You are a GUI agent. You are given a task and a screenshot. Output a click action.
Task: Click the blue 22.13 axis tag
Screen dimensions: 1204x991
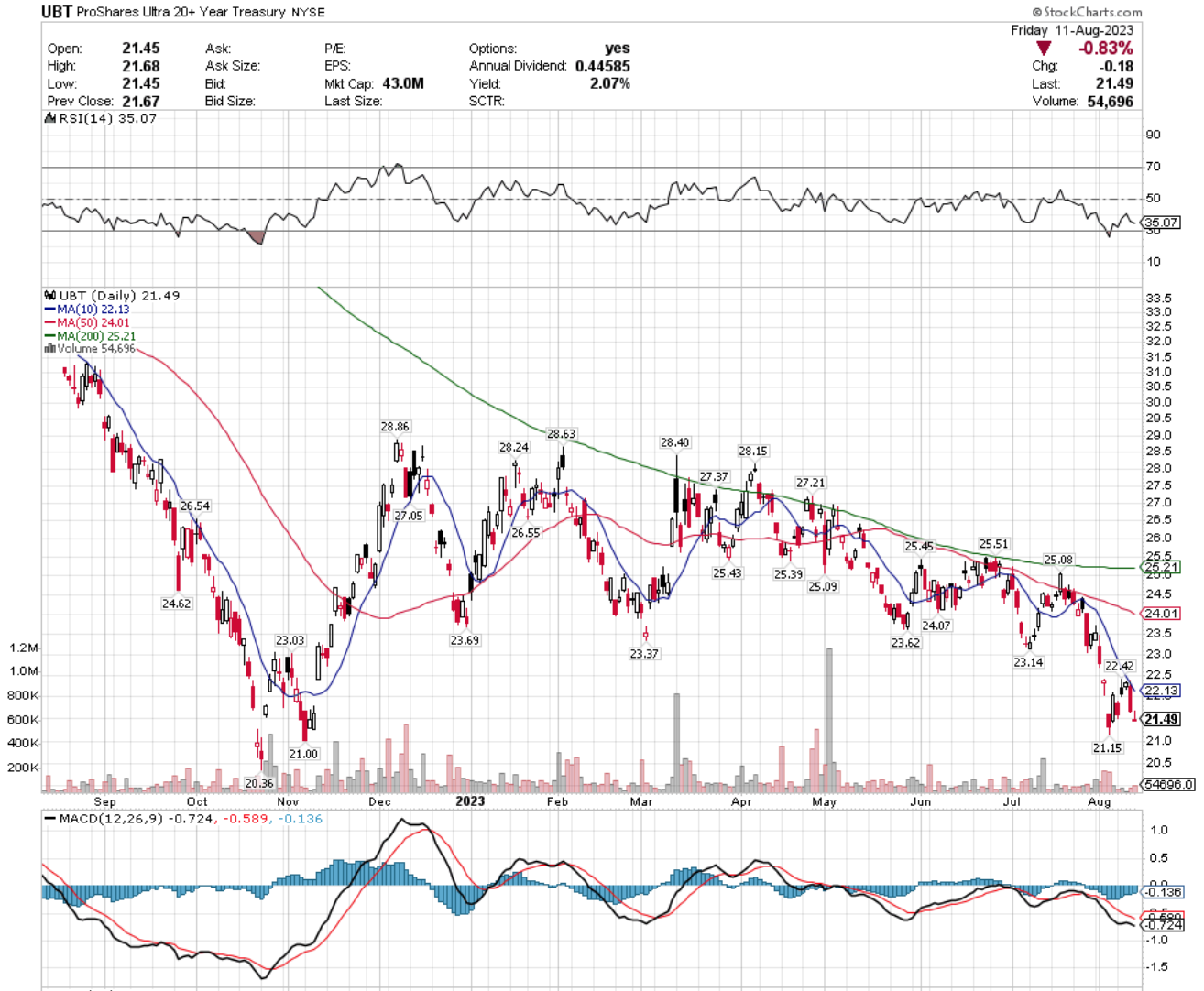pos(1161,691)
